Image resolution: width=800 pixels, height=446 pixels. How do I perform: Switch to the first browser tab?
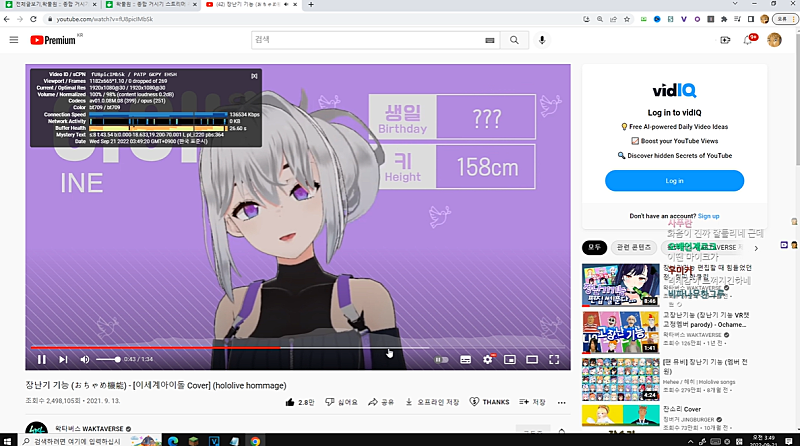[49, 5]
